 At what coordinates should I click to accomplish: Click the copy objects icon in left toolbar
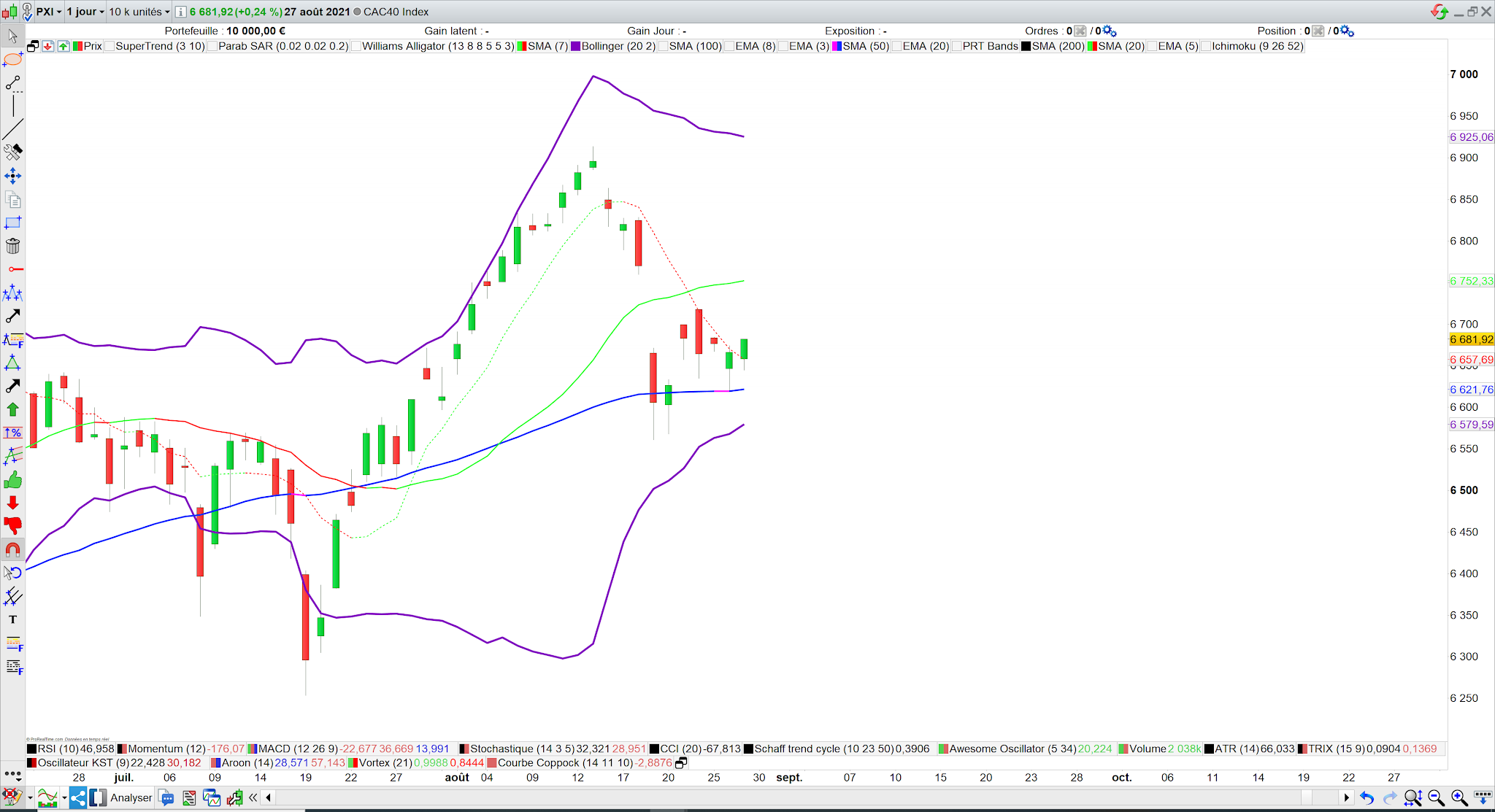coord(12,199)
